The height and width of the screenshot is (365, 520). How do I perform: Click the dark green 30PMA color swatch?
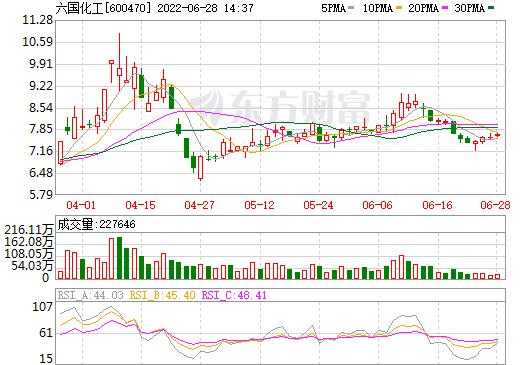click(x=491, y=7)
